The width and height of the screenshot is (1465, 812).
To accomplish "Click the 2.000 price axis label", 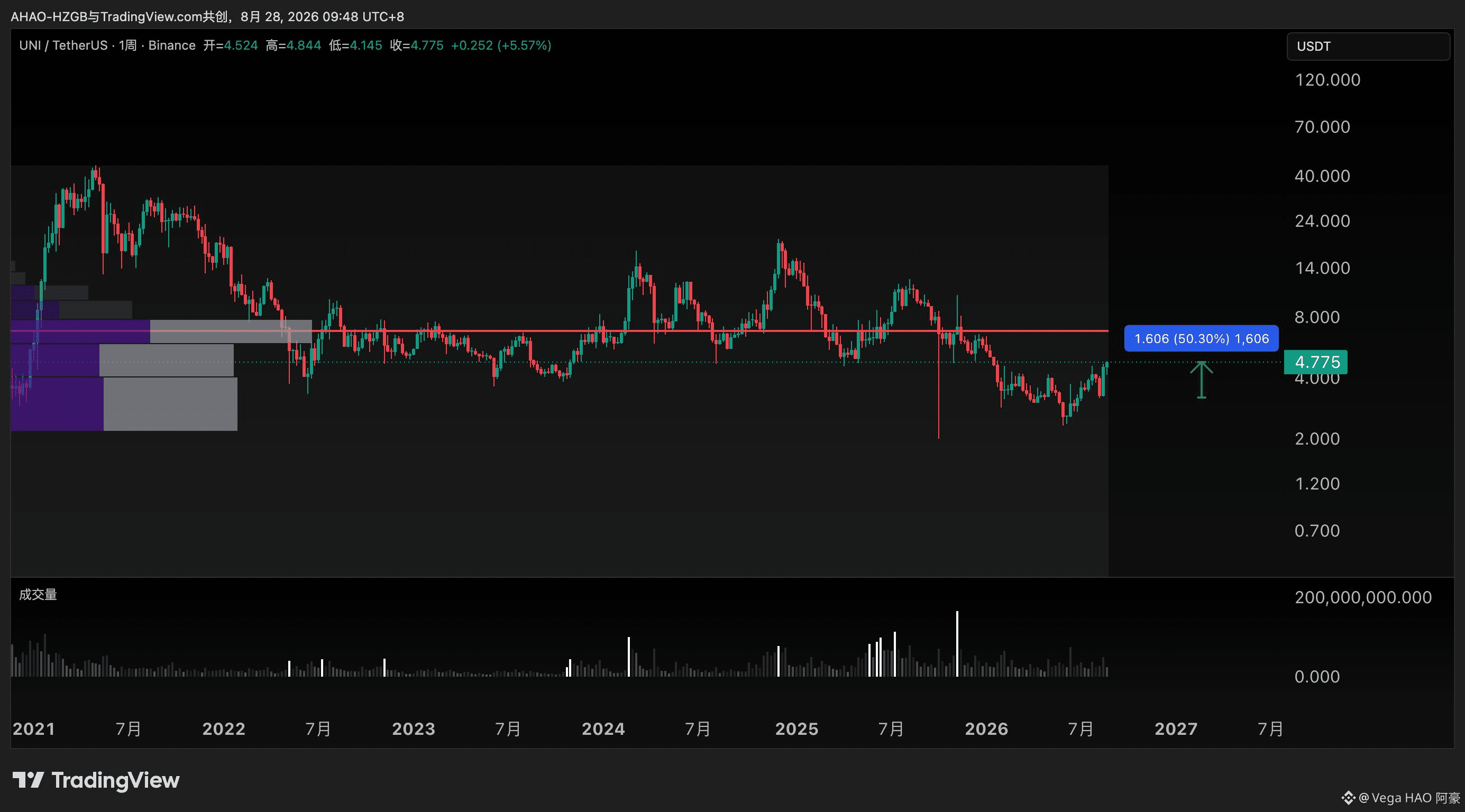I will tap(1317, 438).
